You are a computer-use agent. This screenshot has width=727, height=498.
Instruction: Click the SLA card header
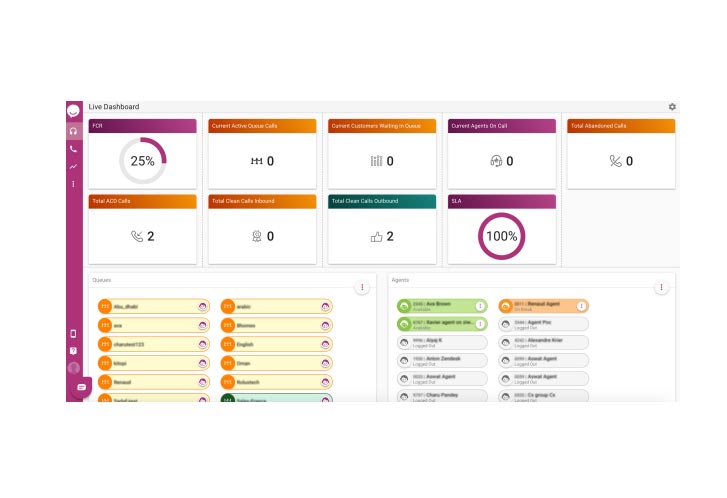[x=502, y=201]
